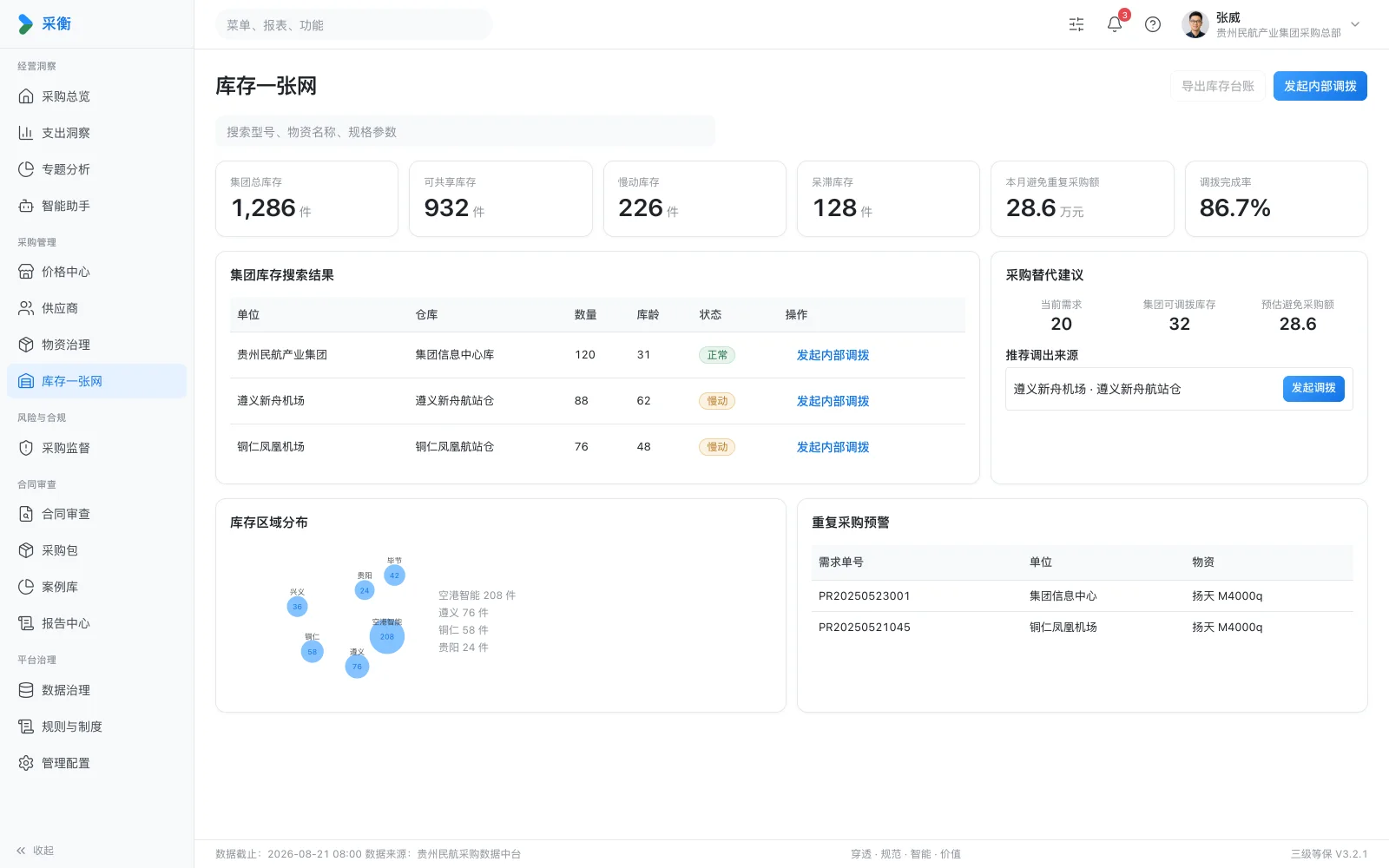Open the 管理配置 gear icon
This screenshot has height=868, width=1389.
26,763
